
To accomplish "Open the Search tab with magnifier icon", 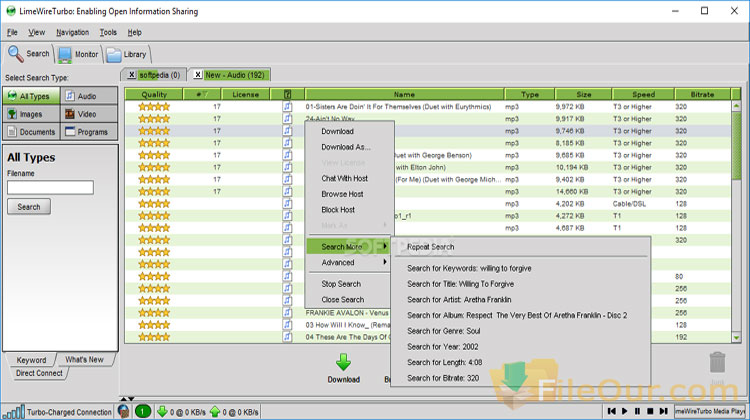I will point(29,54).
